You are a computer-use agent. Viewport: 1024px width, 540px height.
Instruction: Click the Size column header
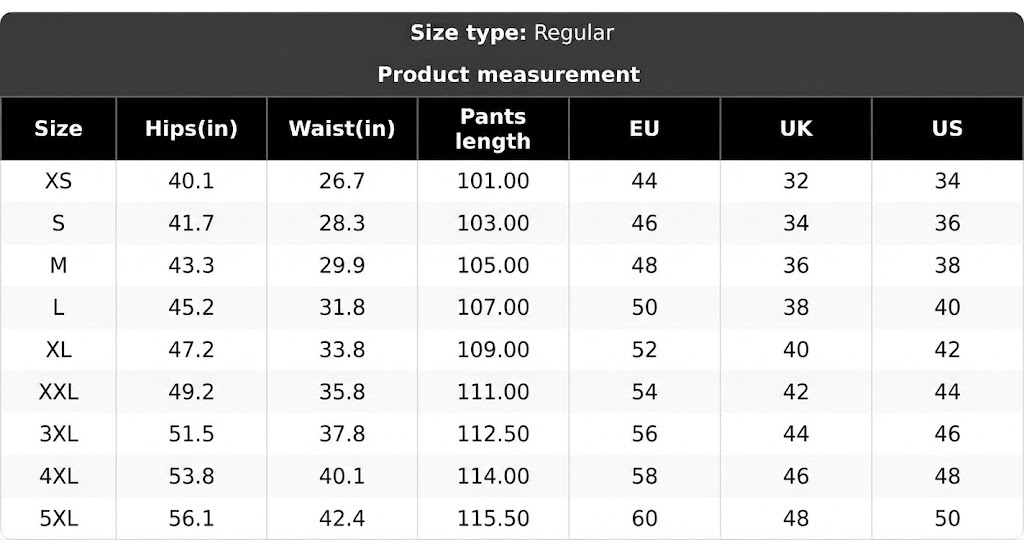[58, 129]
